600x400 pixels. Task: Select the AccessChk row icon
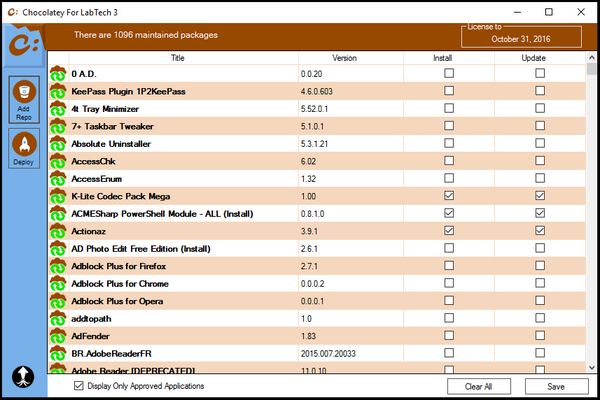click(58, 161)
